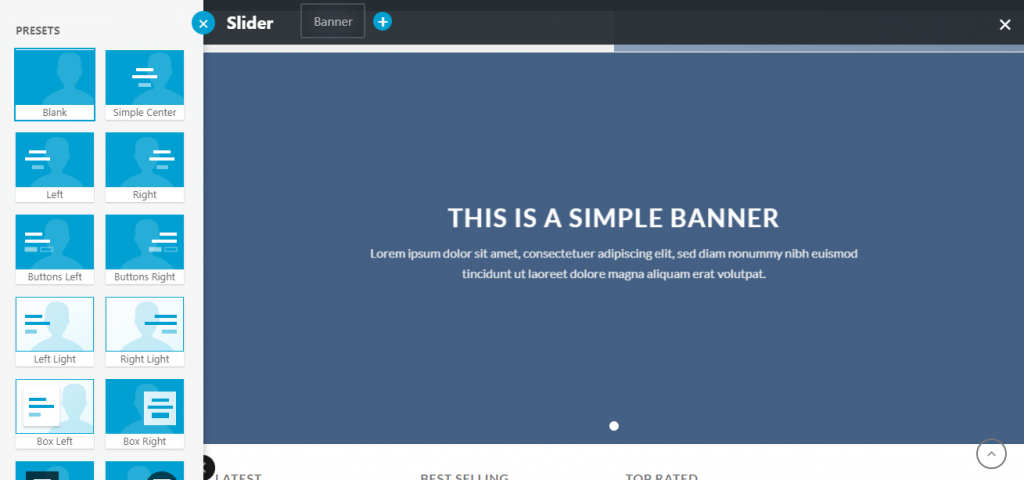Select the Left Light preset
This screenshot has height=480, width=1024.
[55, 332]
